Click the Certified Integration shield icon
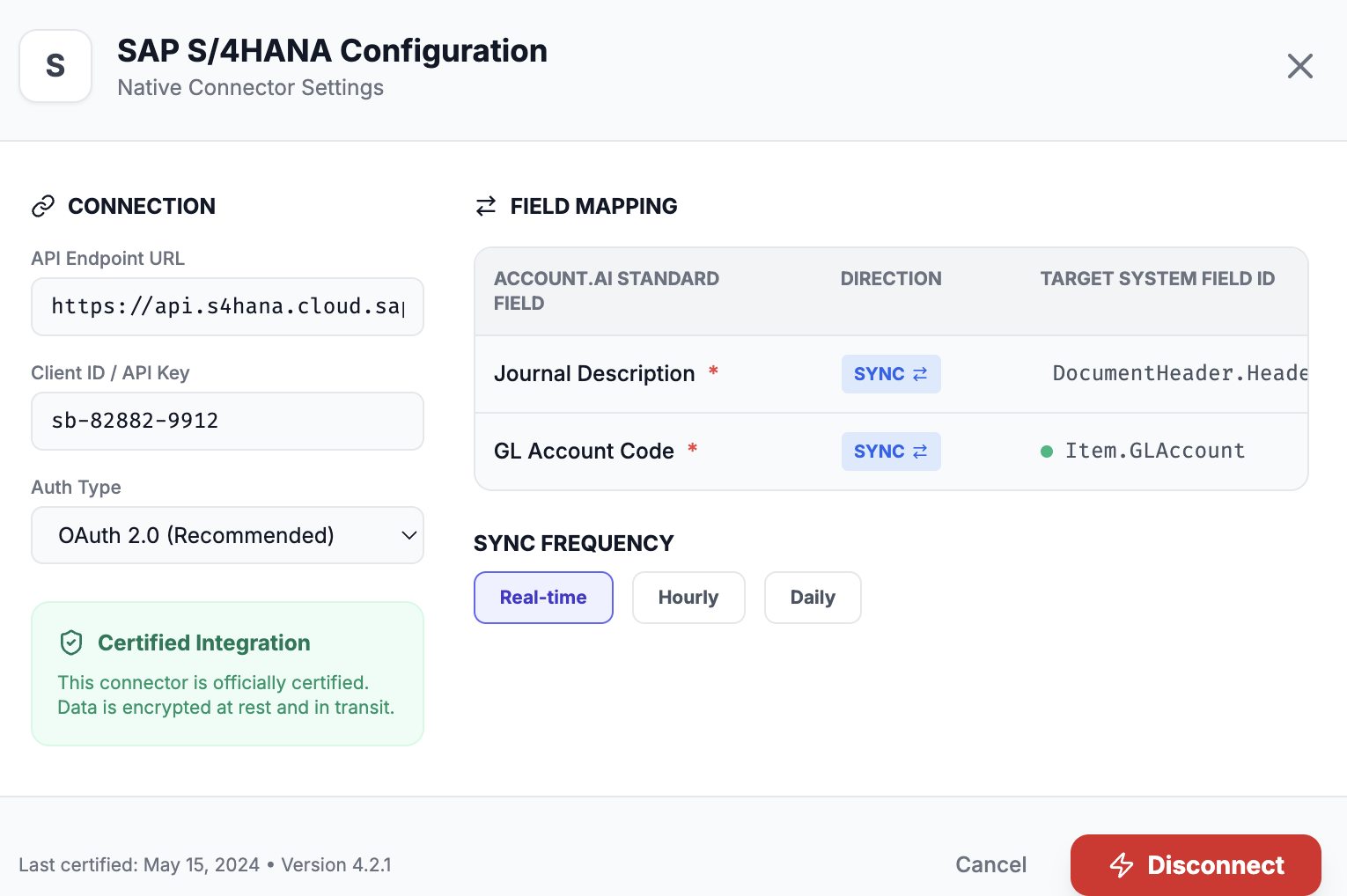The height and width of the screenshot is (896, 1347). click(71, 643)
